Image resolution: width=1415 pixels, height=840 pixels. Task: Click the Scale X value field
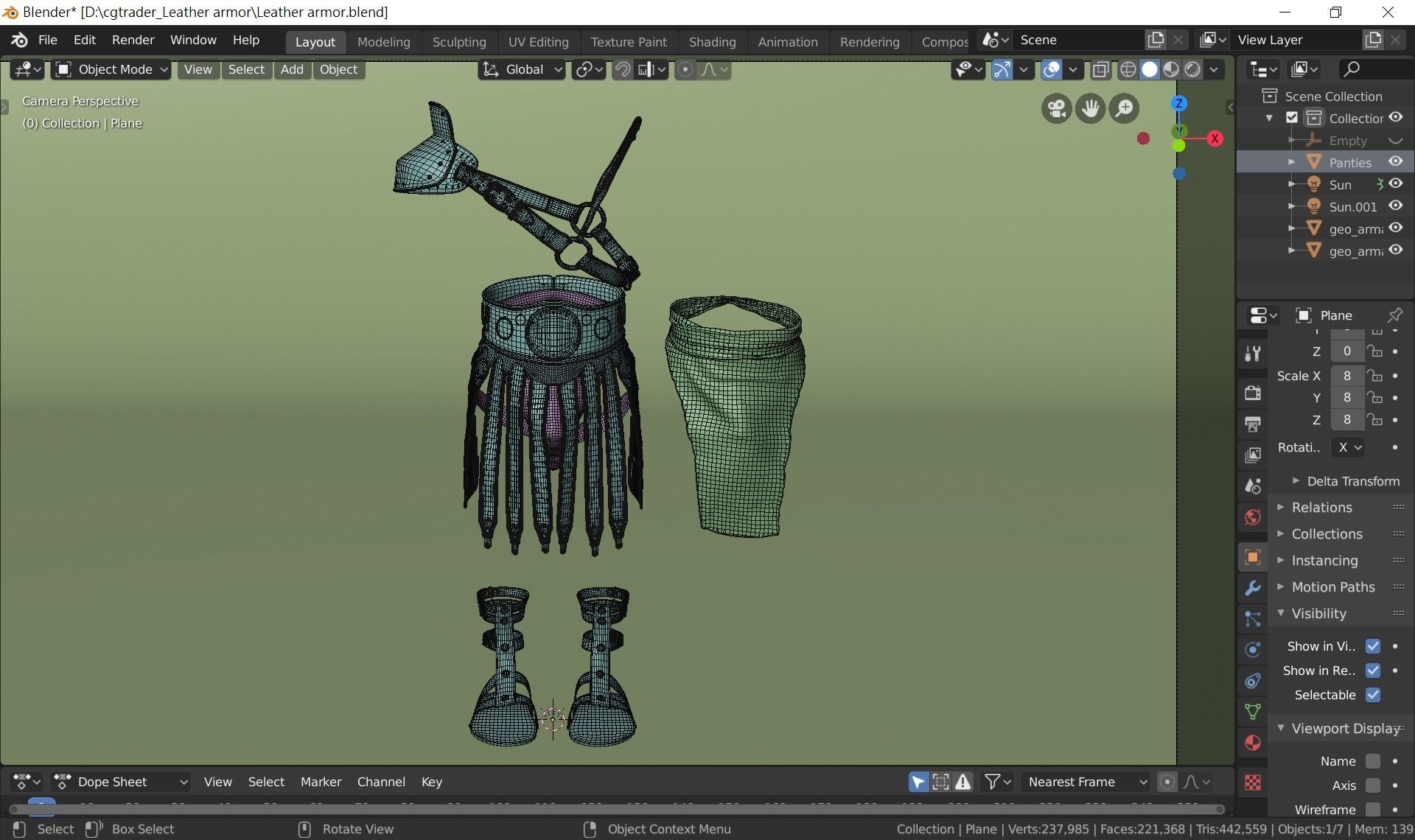1346,376
